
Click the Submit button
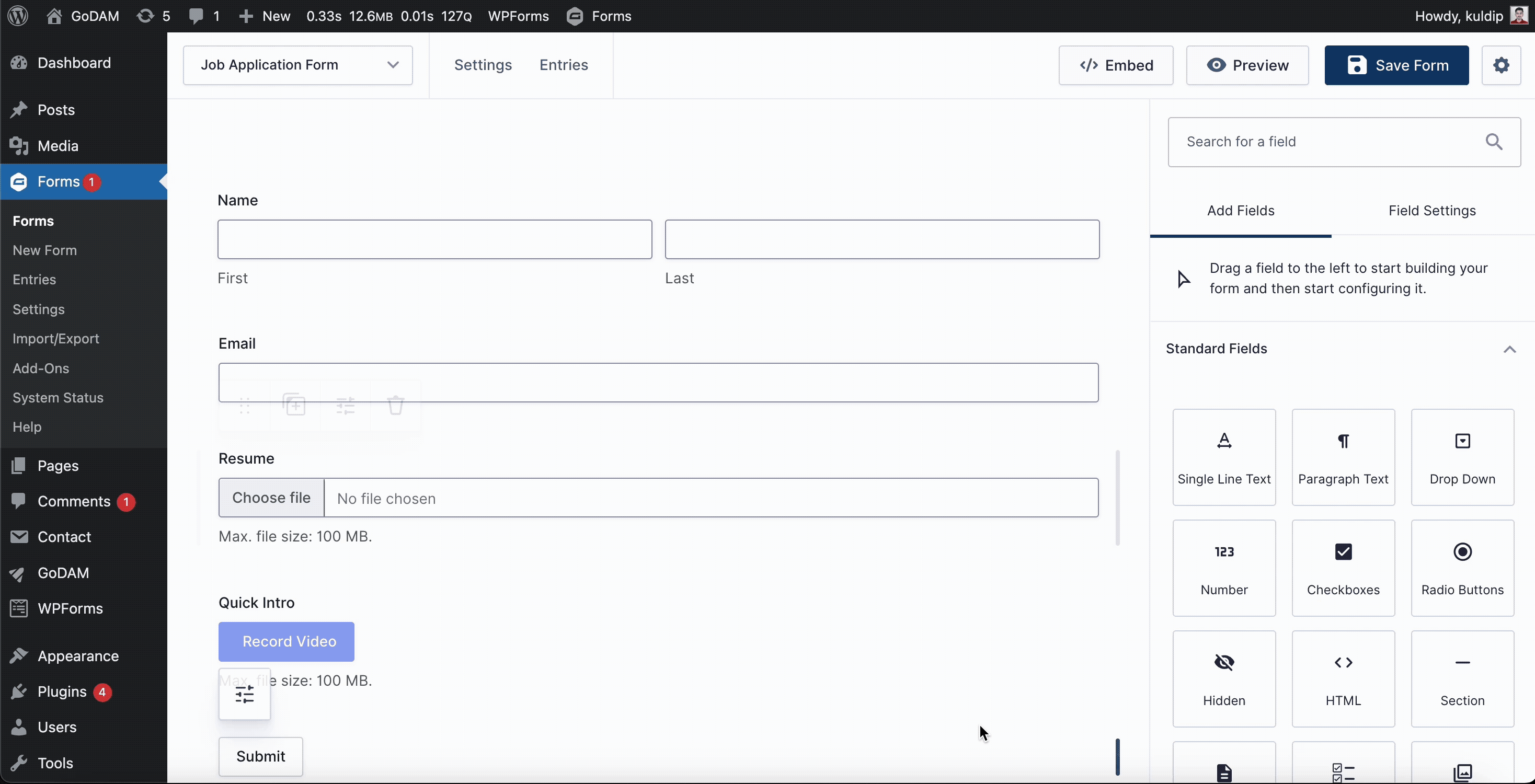pyautogui.click(x=260, y=756)
